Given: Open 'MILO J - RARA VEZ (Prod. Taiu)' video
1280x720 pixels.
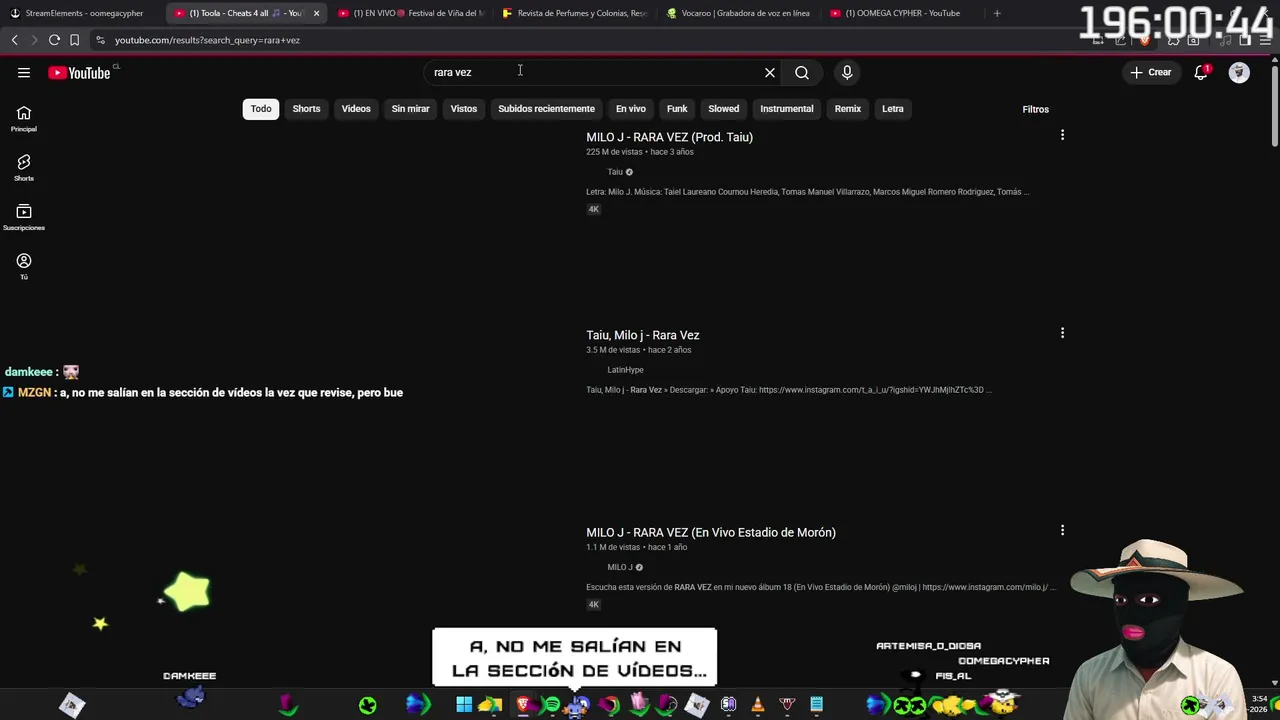Looking at the screenshot, I should pyautogui.click(x=669, y=137).
